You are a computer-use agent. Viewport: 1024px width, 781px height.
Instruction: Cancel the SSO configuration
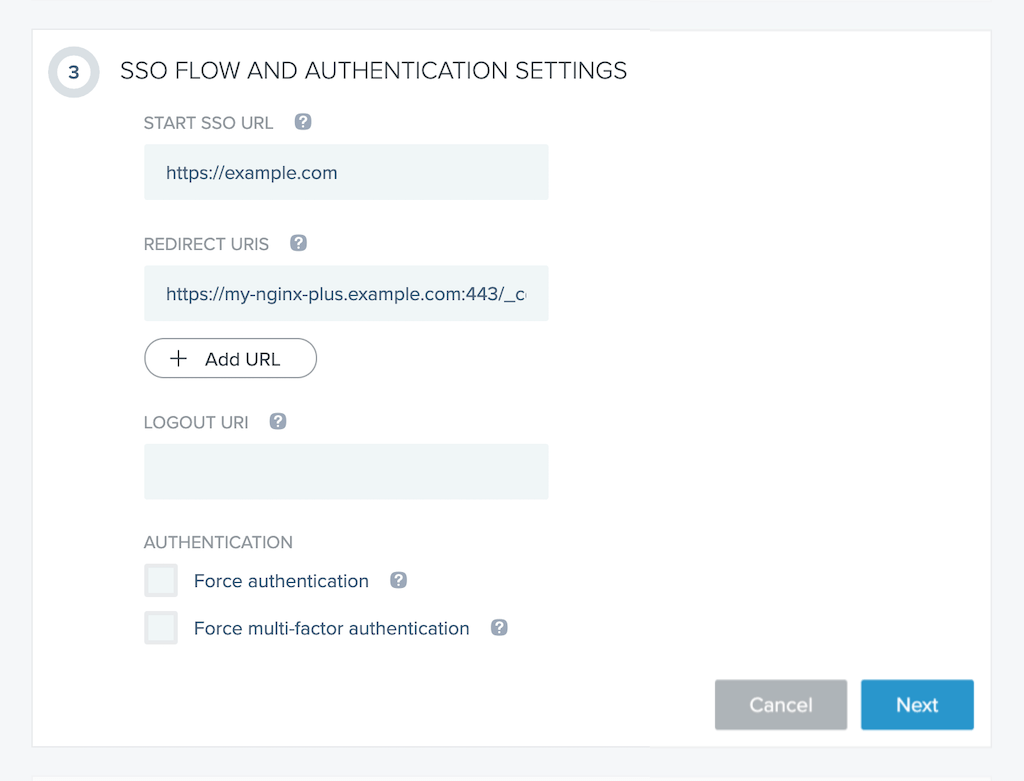point(780,705)
